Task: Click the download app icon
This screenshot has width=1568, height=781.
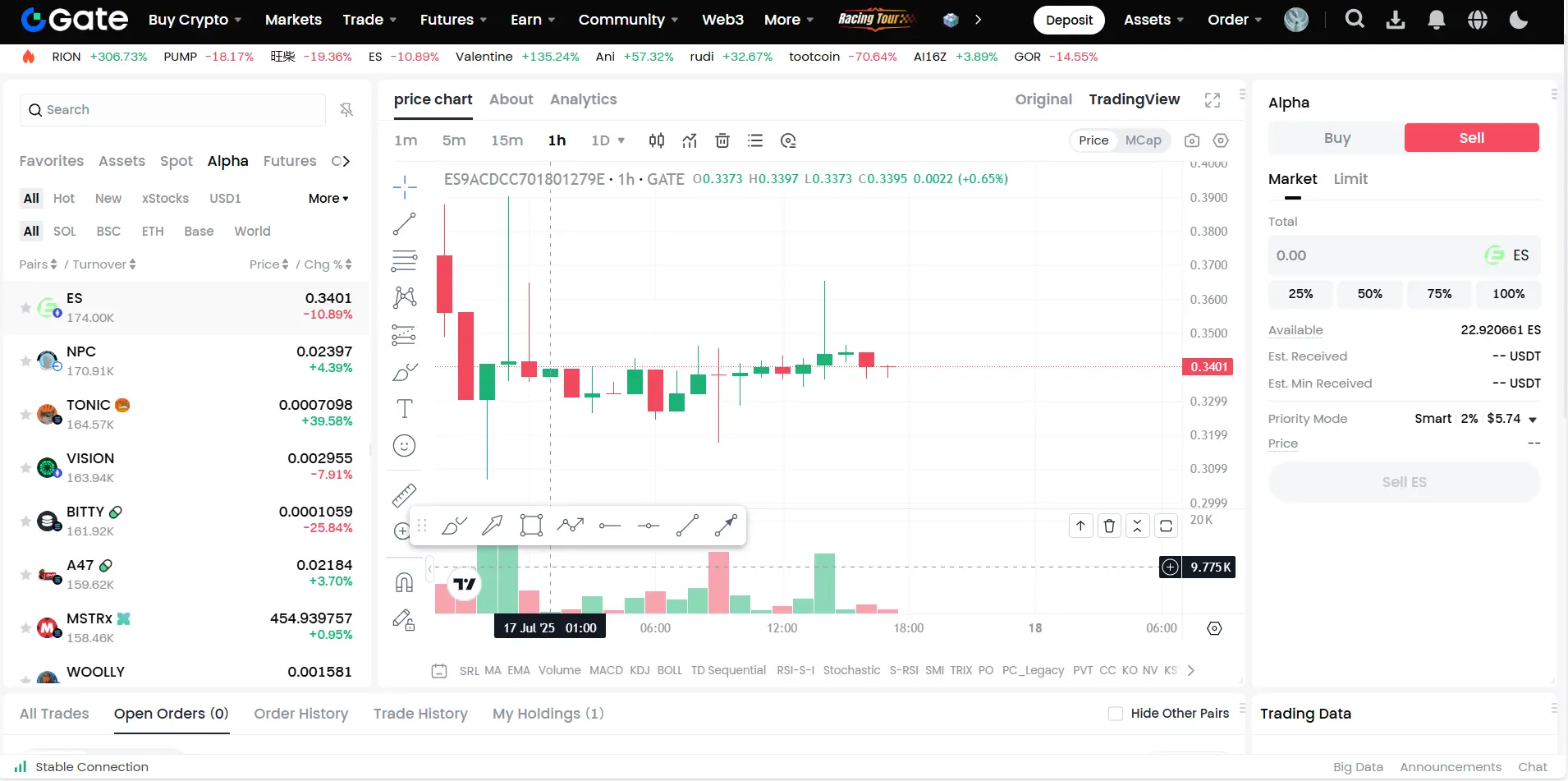Action: pyautogui.click(x=1396, y=19)
